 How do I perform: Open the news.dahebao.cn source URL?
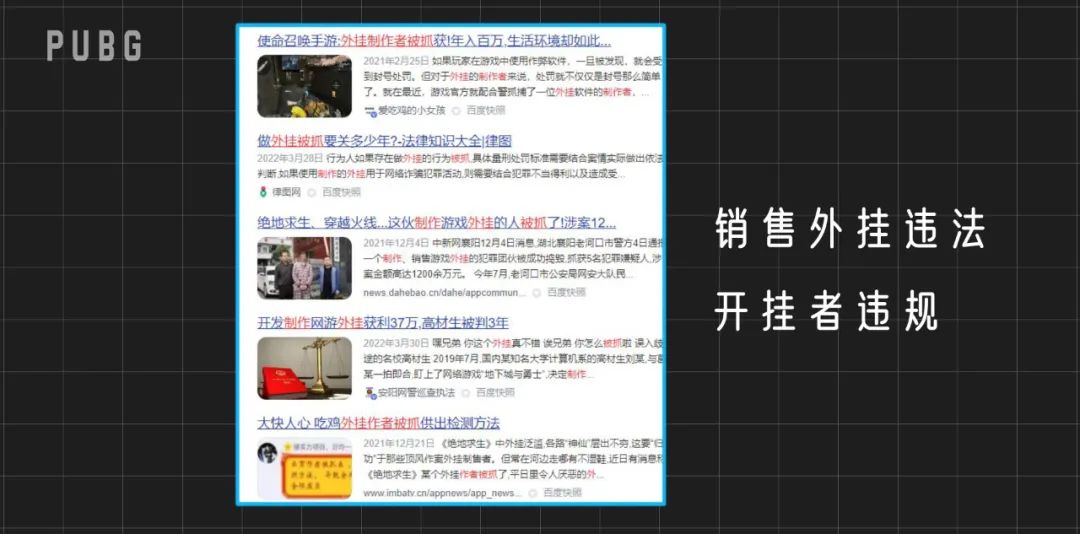[444, 292]
